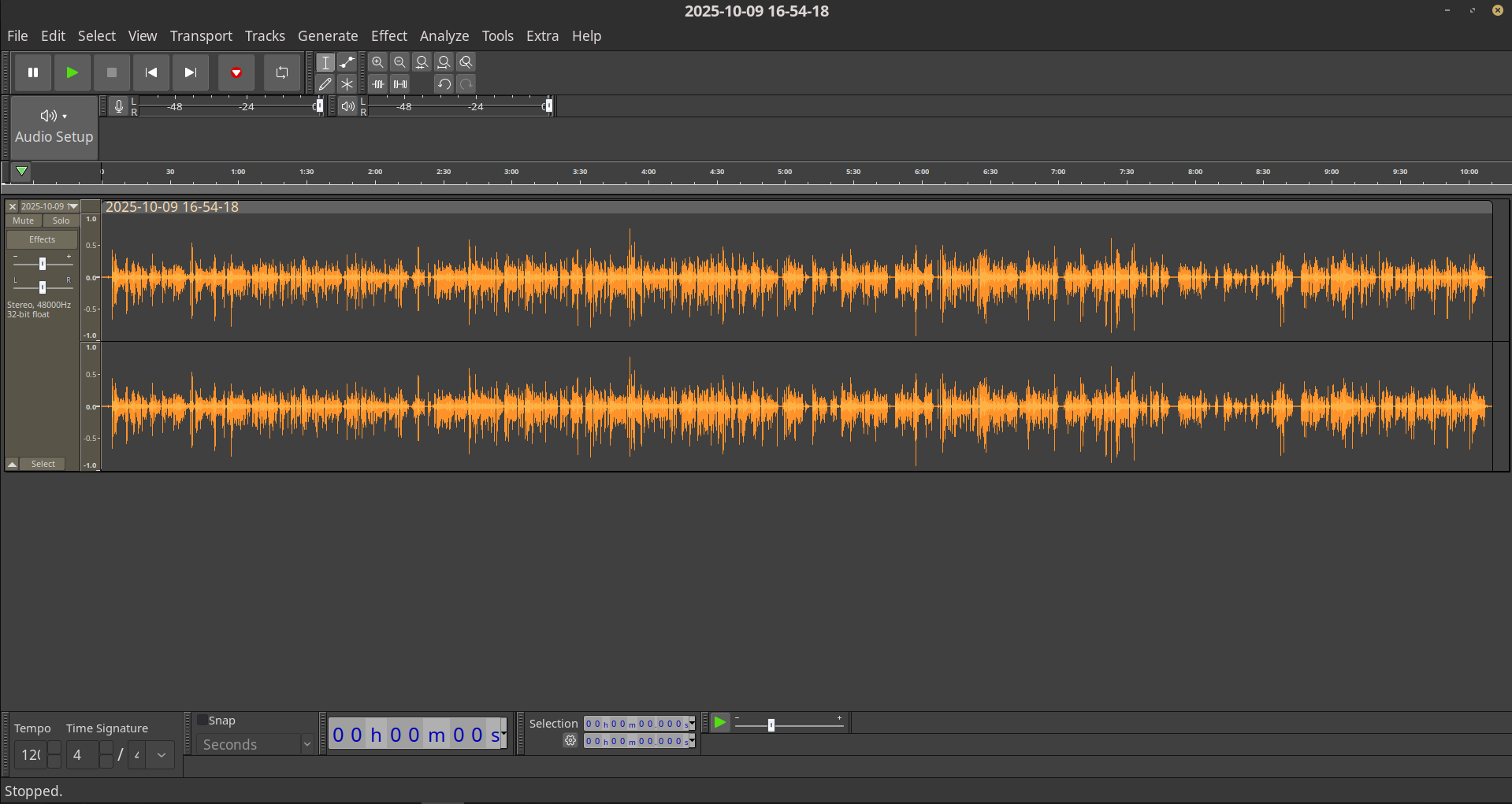Select the Envelope tool
Image resolution: width=1512 pixels, height=804 pixels.
click(x=347, y=62)
